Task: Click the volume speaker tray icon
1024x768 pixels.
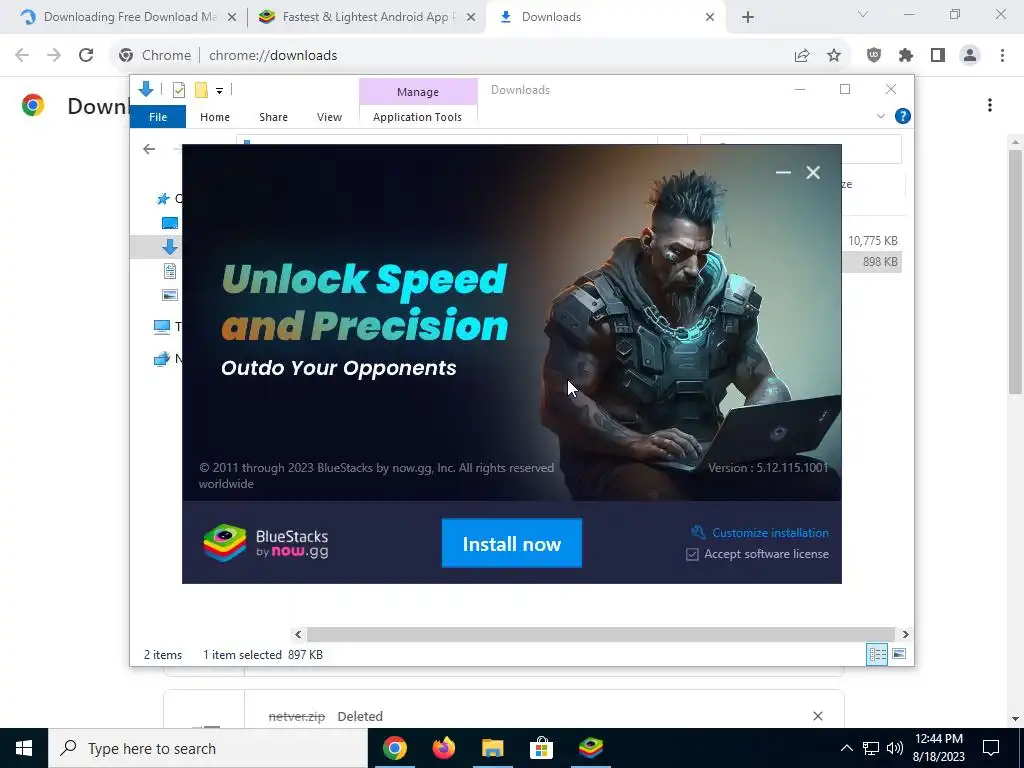Action: tap(895, 748)
